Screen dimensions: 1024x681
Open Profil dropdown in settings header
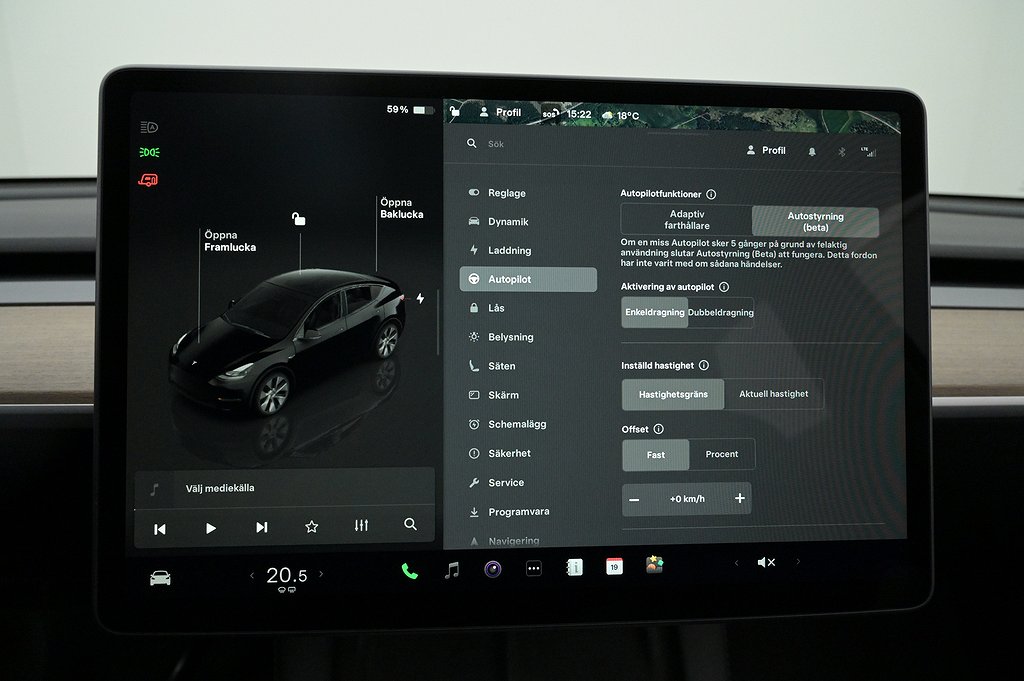coord(766,150)
